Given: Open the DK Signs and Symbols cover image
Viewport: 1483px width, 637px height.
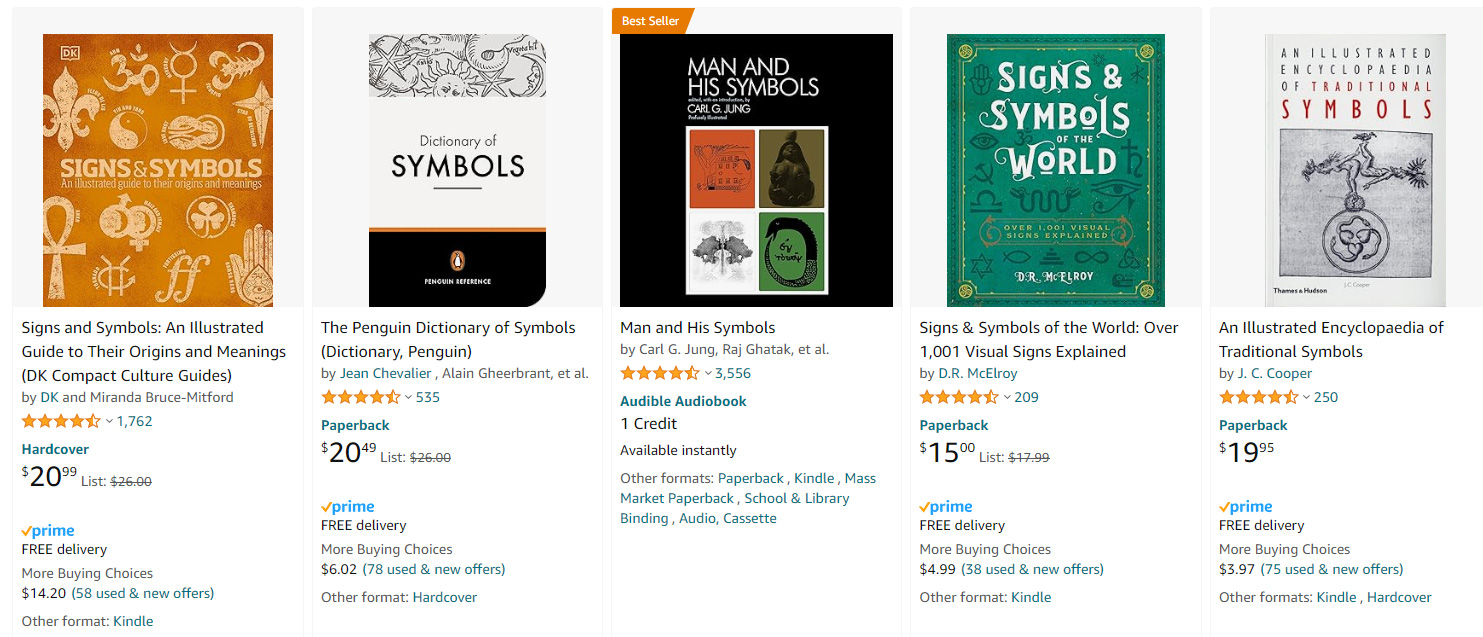Looking at the screenshot, I should tap(158, 170).
